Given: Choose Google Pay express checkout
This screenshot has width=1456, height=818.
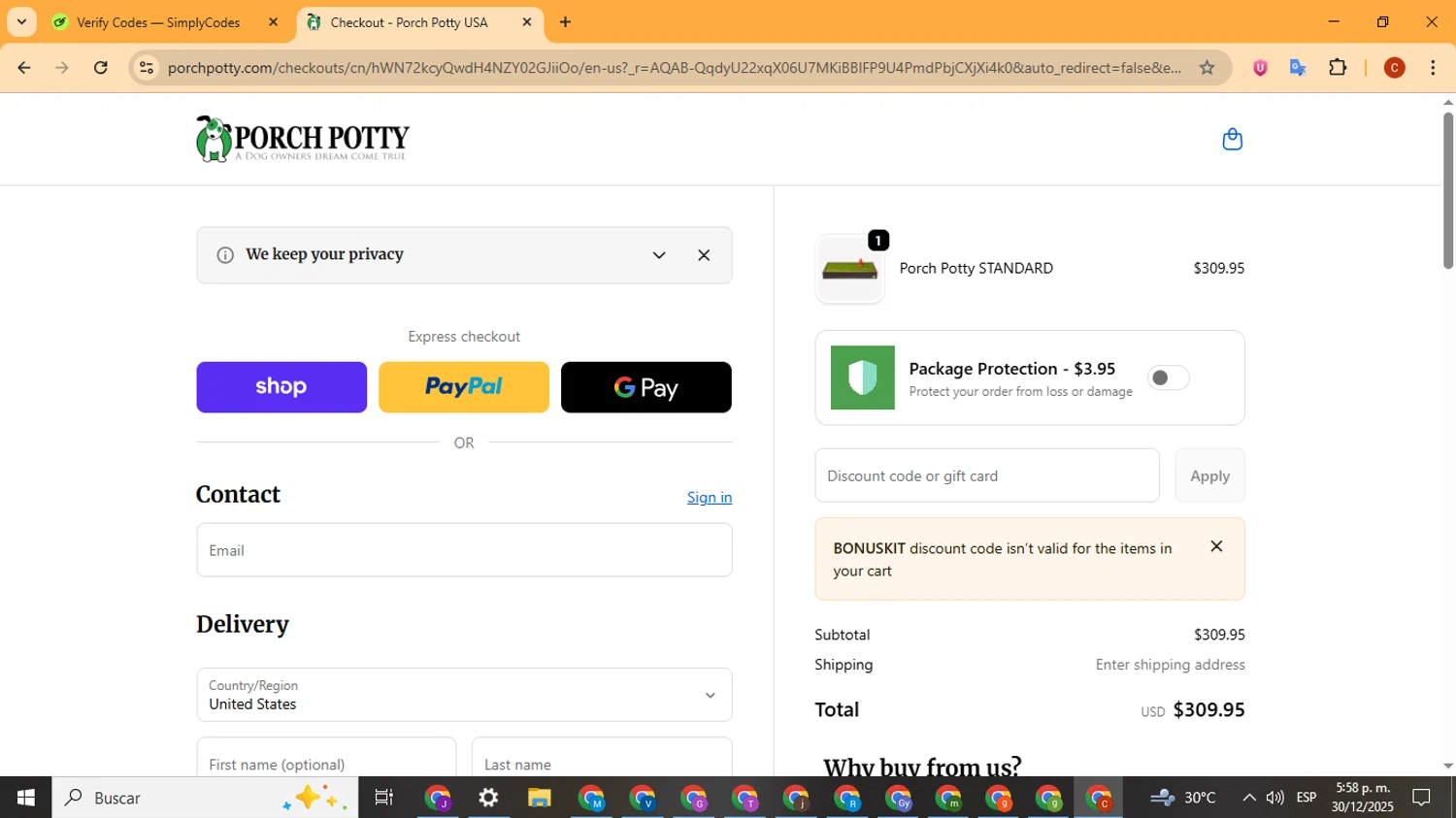Looking at the screenshot, I should pyautogui.click(x=646, y=387).
